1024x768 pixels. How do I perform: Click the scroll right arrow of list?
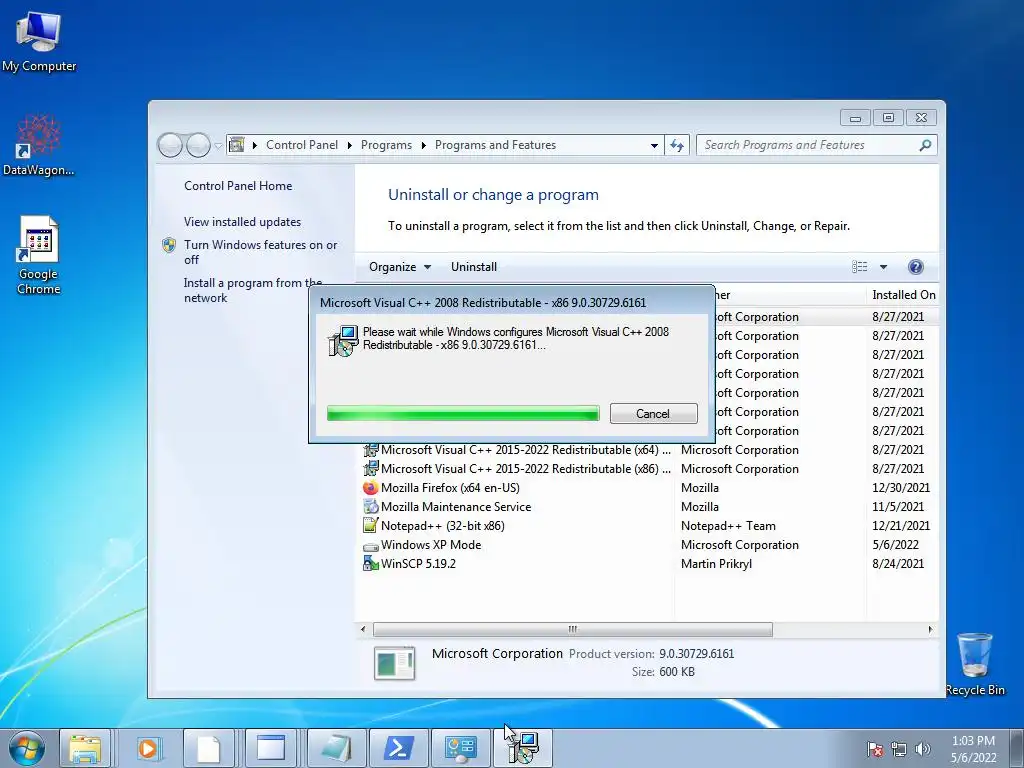930,630
